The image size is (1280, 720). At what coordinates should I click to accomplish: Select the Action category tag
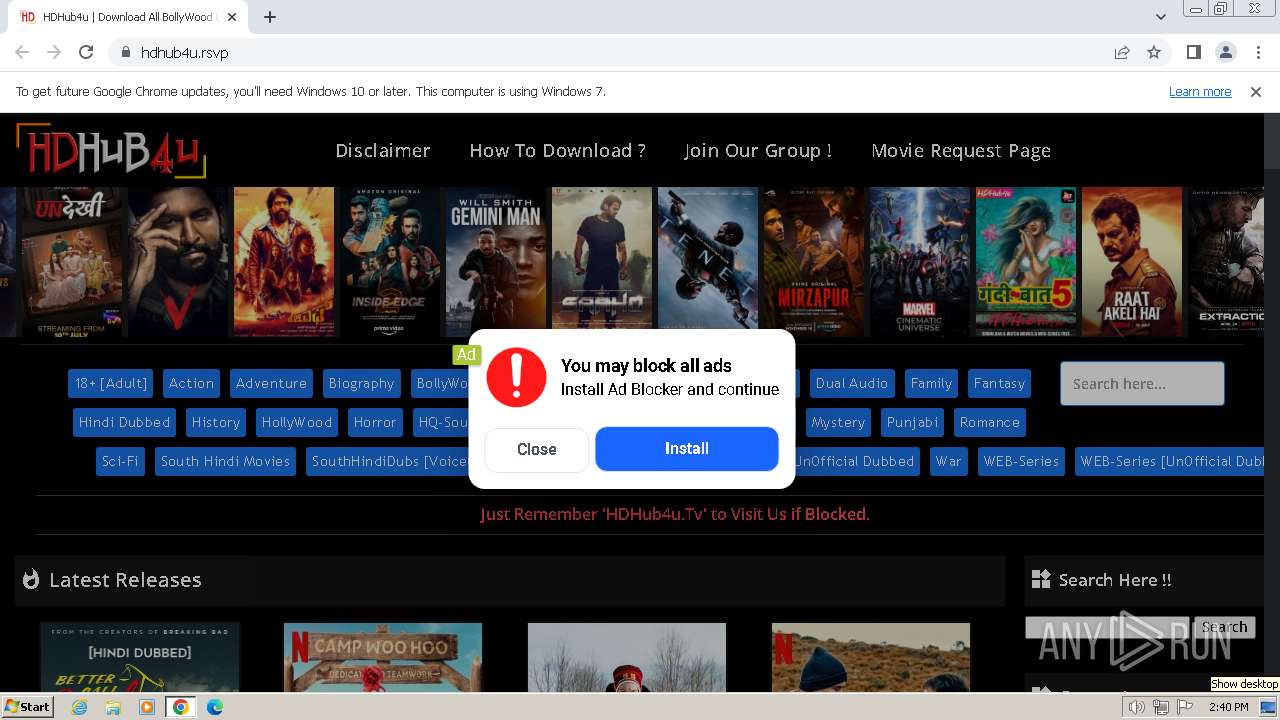tap(191, 383)
